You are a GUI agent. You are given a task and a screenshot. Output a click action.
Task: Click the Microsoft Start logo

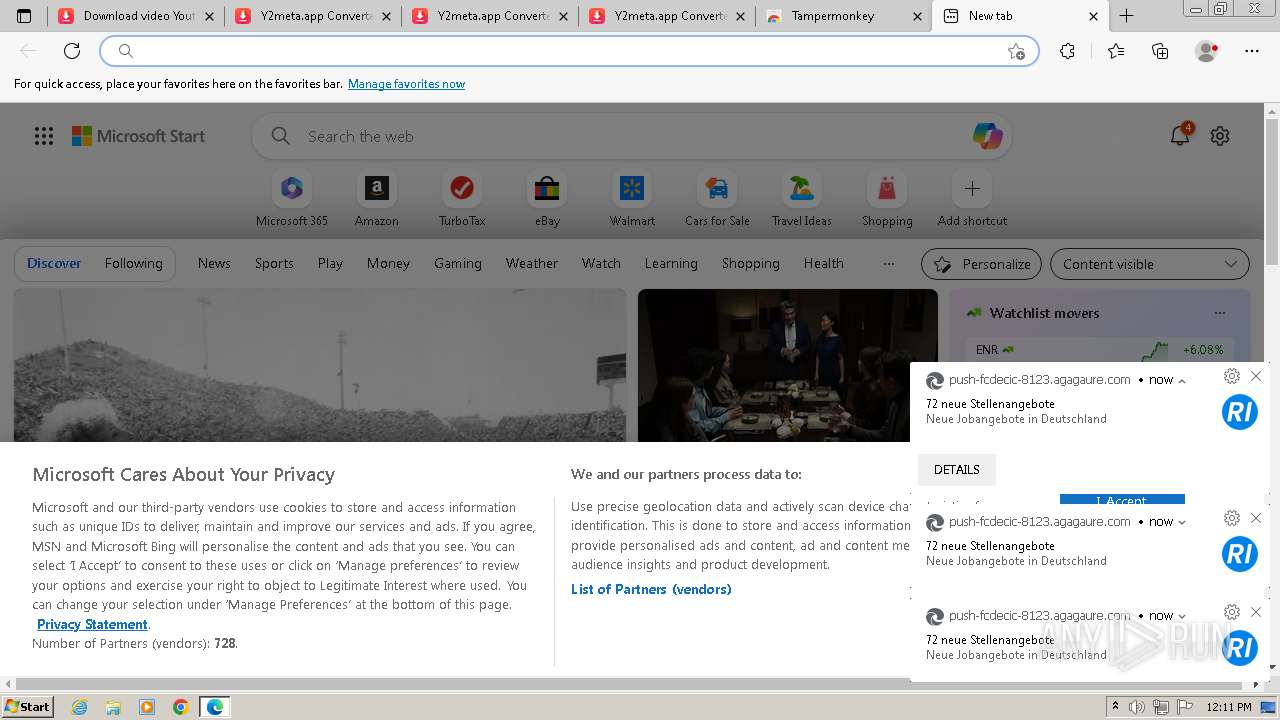point(138,136)
